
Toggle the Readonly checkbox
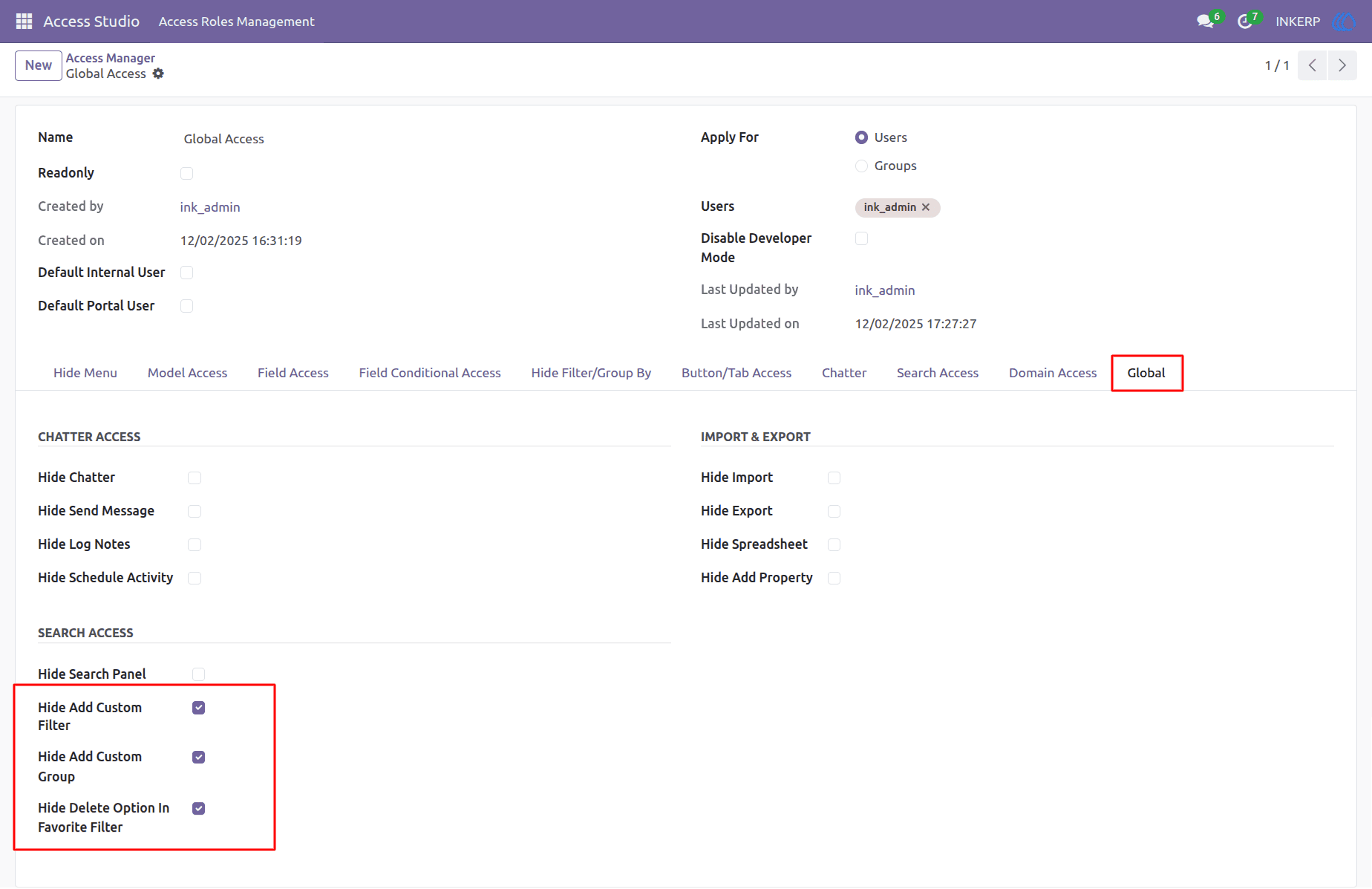pyautogui.click(x=186, y=173)
